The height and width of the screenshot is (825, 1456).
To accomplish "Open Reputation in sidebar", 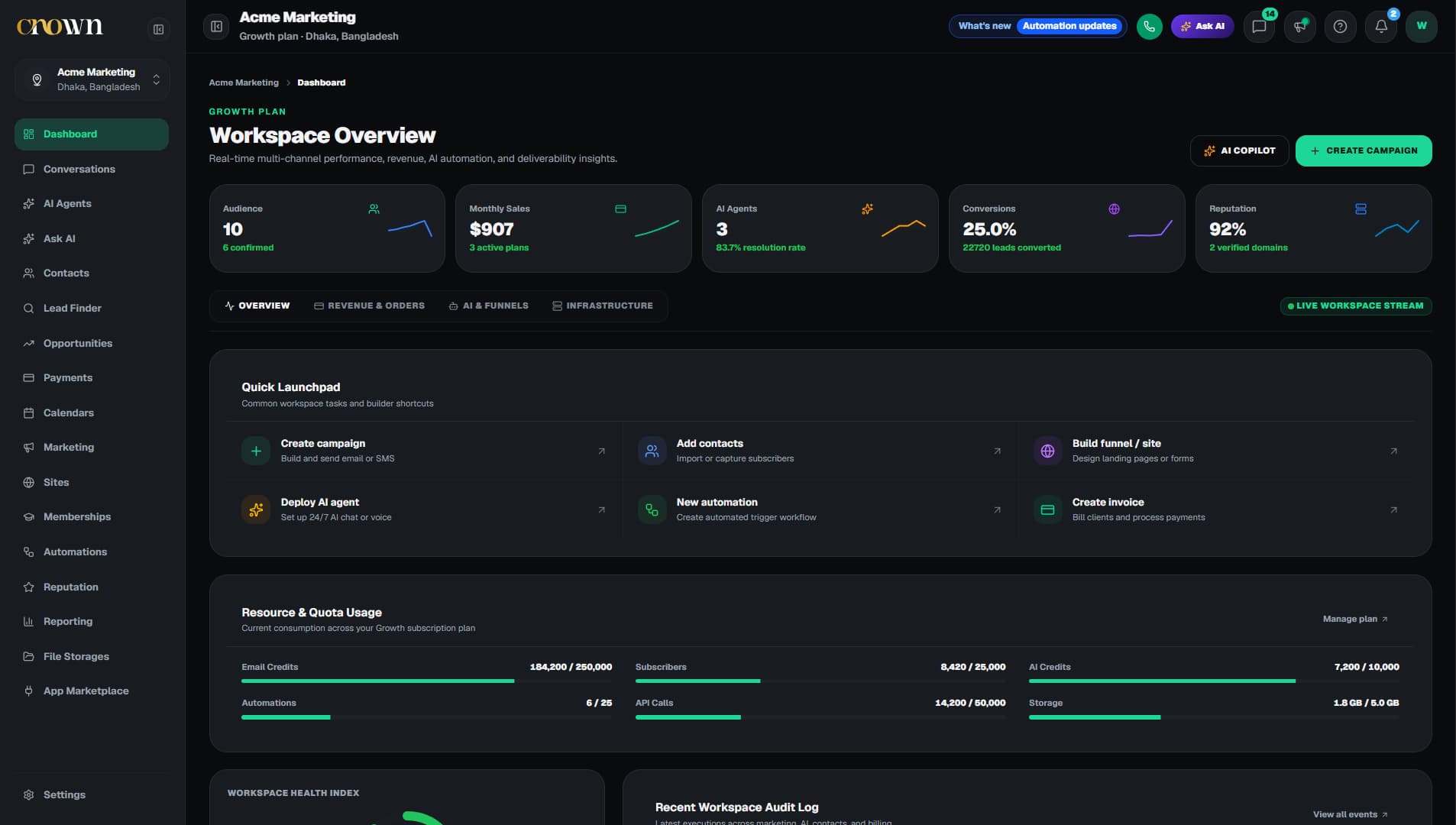I will coord(92,587).
